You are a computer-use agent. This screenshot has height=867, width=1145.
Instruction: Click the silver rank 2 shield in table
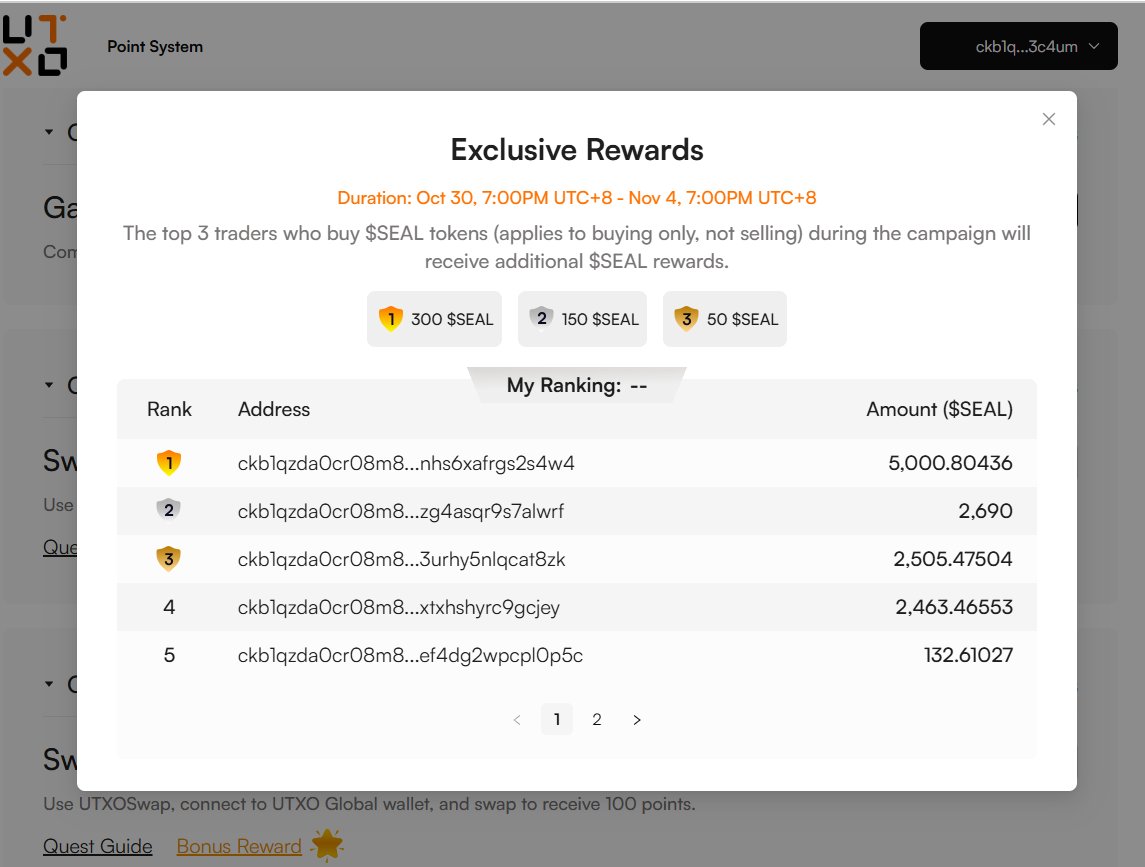pyautogui.click(x=169, y=510)
